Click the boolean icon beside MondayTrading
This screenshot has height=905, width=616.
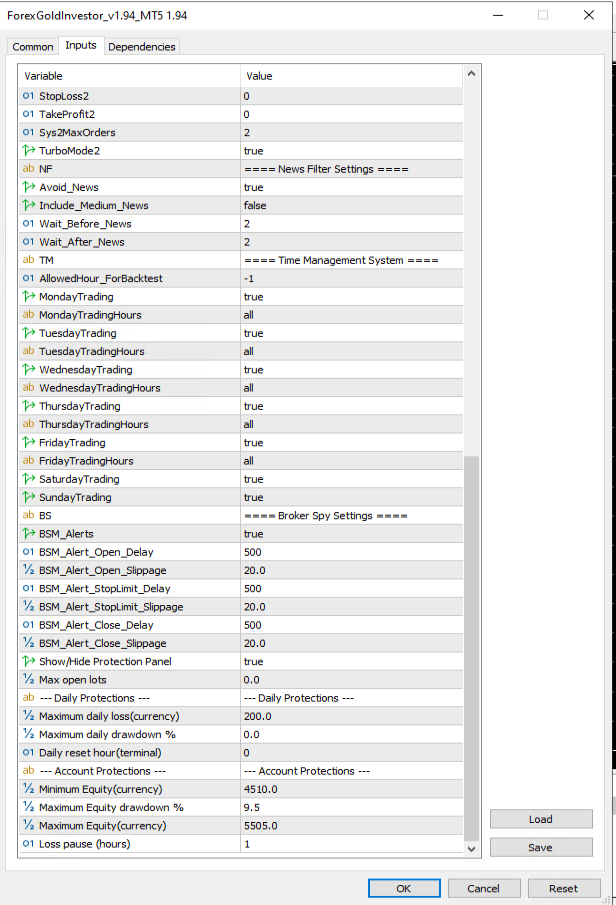[28, 297]
